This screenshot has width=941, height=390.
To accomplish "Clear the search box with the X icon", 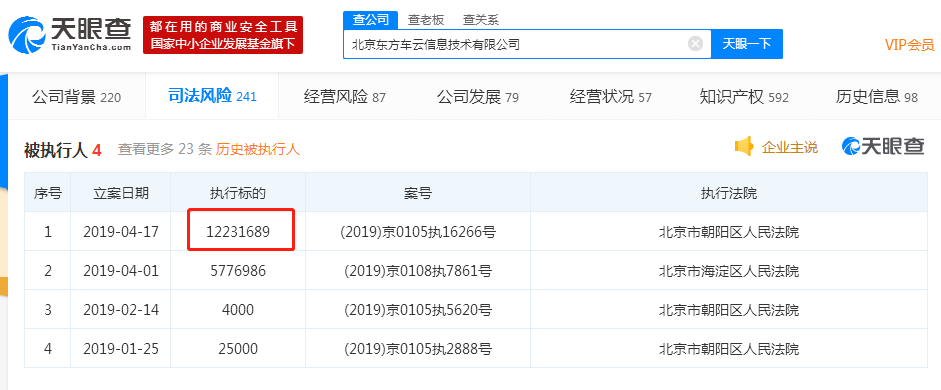I will click(695, 44).
